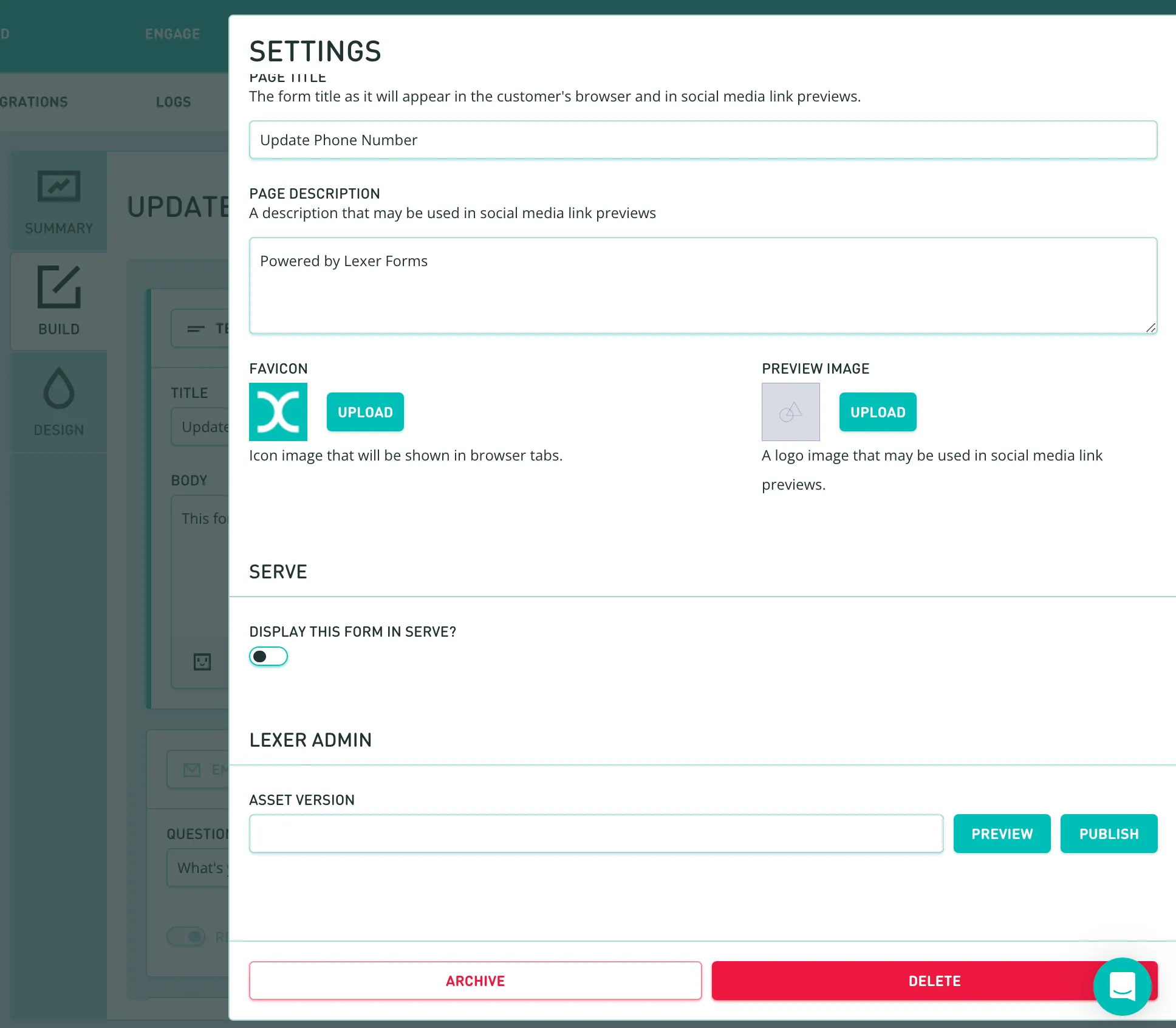Click the Lexer favicon image
The height and width of the screenshot is (1028, 1176).
[278, 412]
